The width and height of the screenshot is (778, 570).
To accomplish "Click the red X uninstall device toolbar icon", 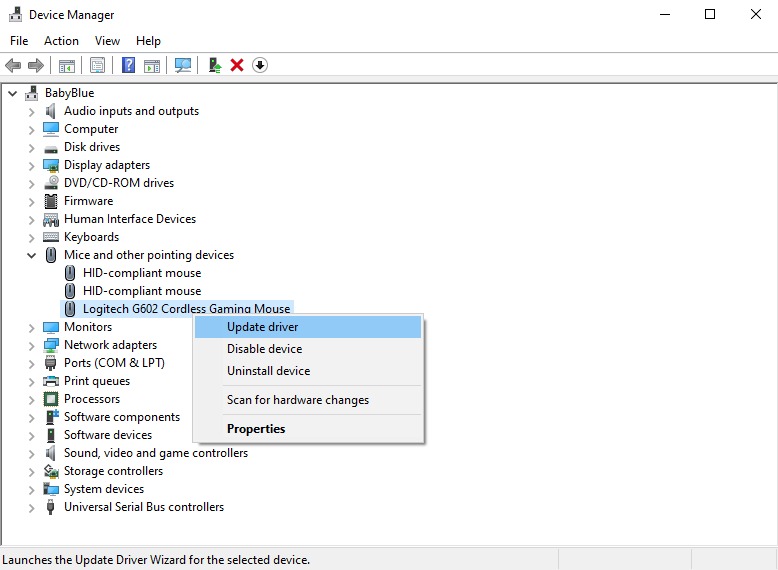I will click(237, 65).
